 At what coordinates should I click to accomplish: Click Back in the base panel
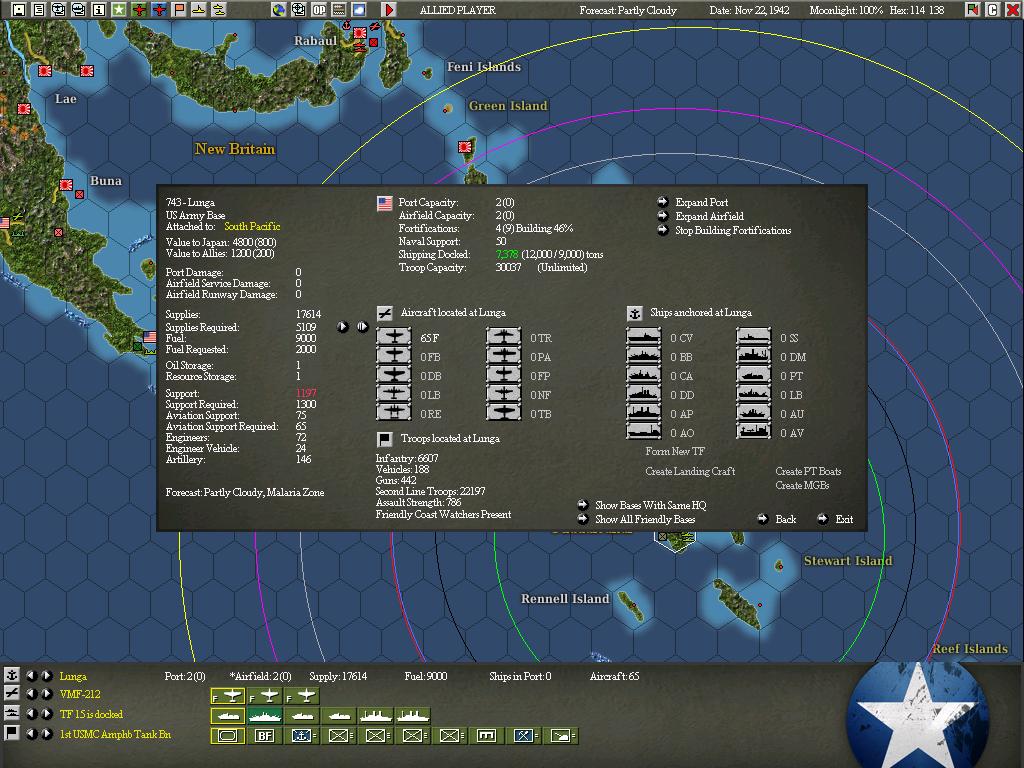[786, 519]
